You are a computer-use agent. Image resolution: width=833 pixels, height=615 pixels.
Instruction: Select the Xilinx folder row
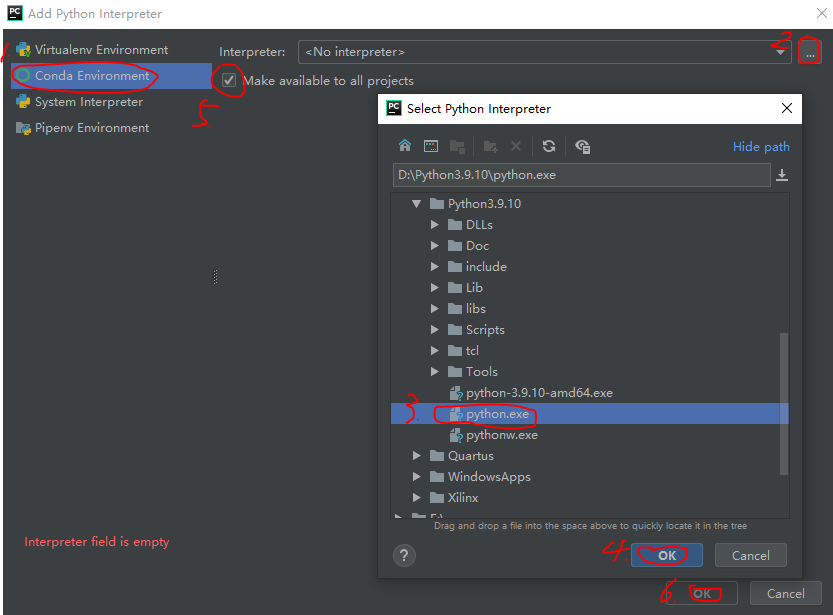coord(590,498)
